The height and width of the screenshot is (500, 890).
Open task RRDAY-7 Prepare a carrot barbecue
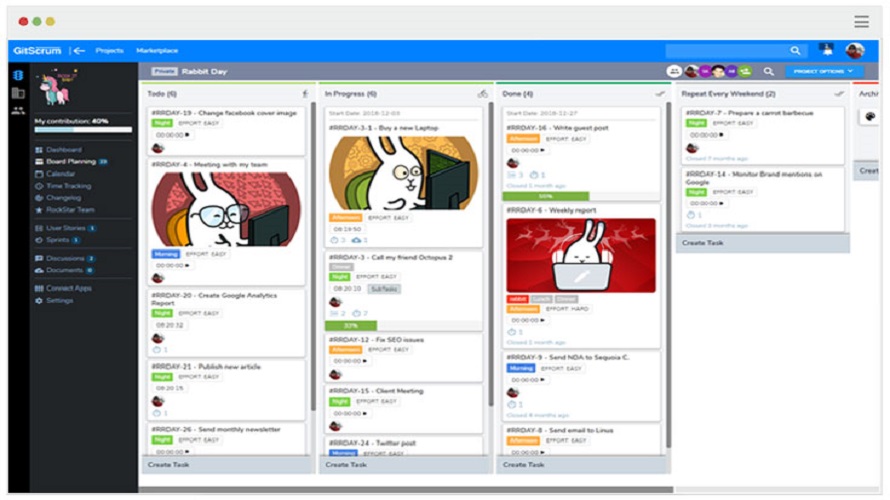click(x=749, y=113)
